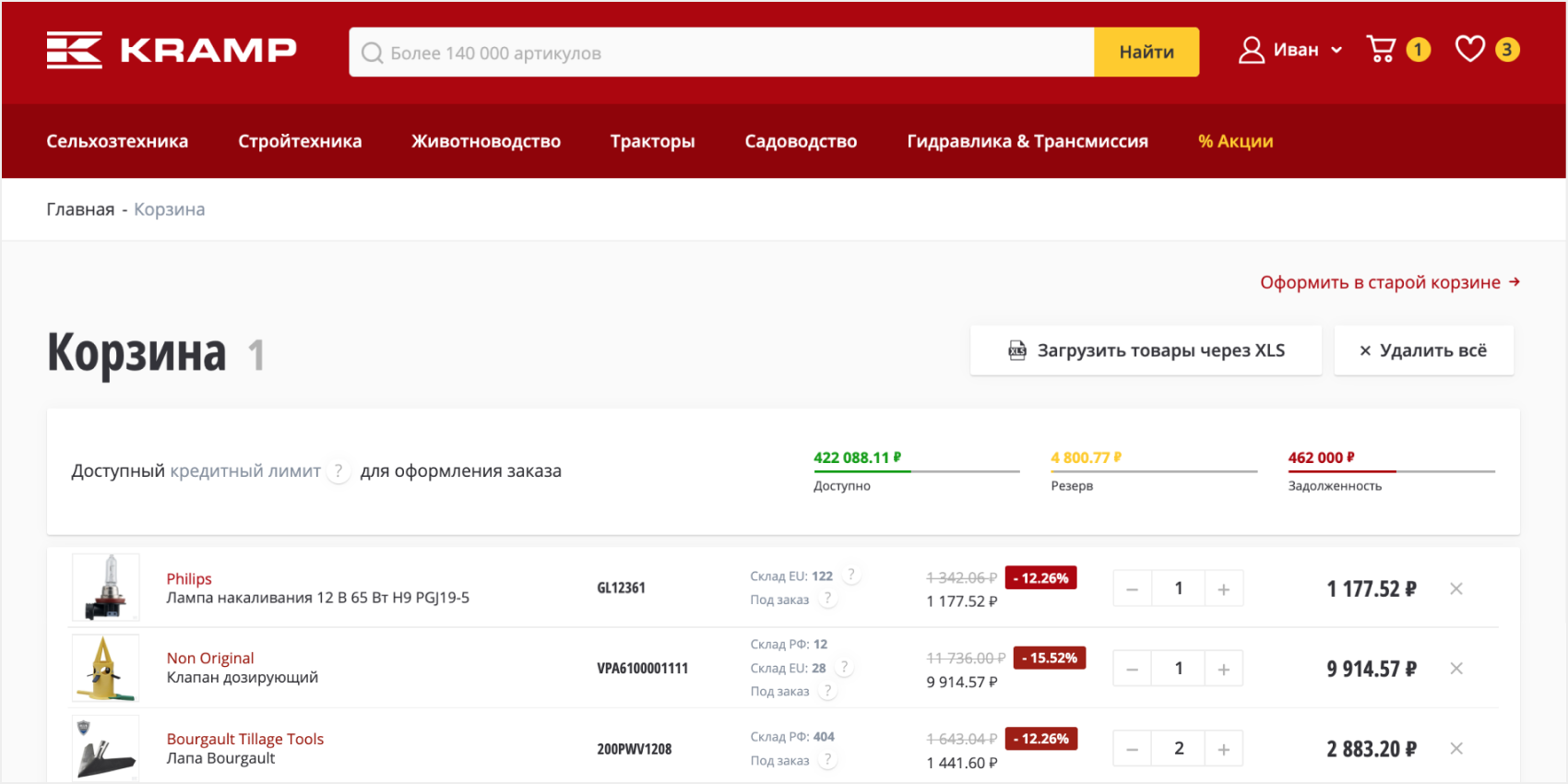Click the Kramp logo
The image size is (1568, 784).
point(172,50)
